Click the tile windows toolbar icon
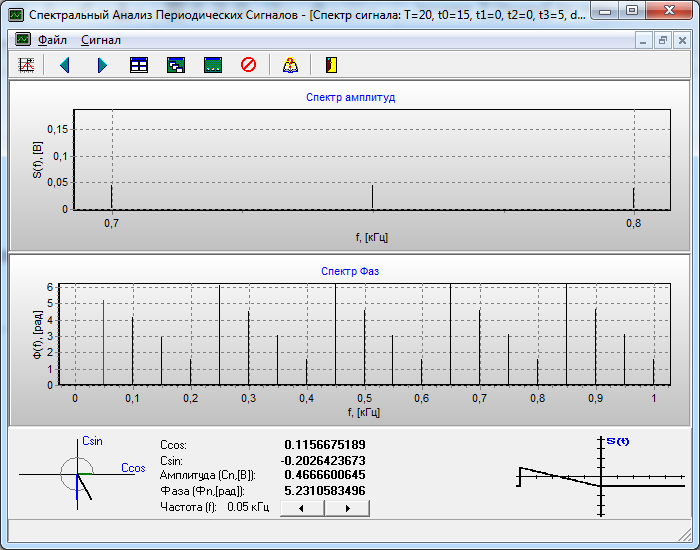This screenshot has width=700, height=550. 139,65
